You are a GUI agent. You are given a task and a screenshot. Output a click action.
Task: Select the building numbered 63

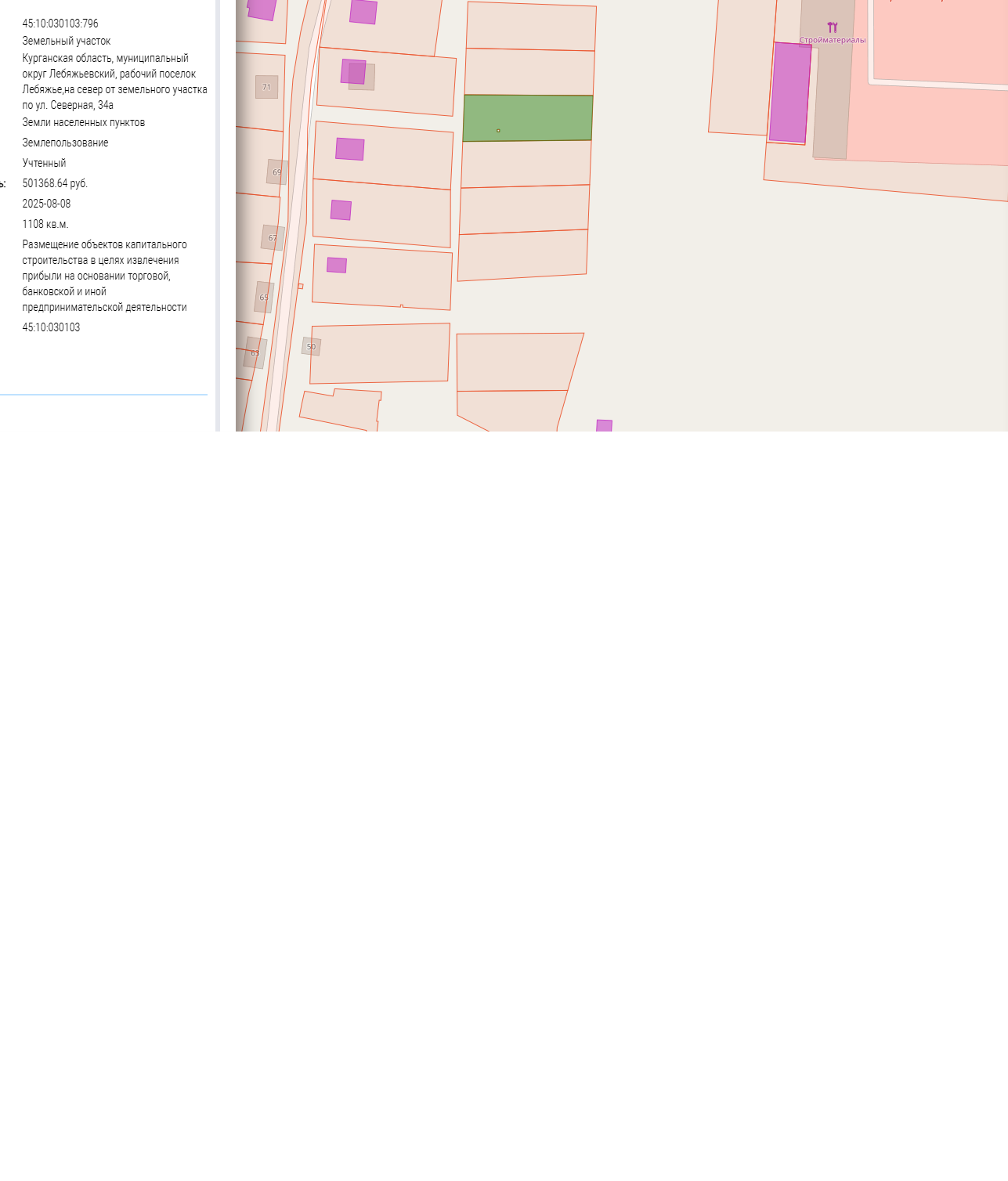coord(255,353)
